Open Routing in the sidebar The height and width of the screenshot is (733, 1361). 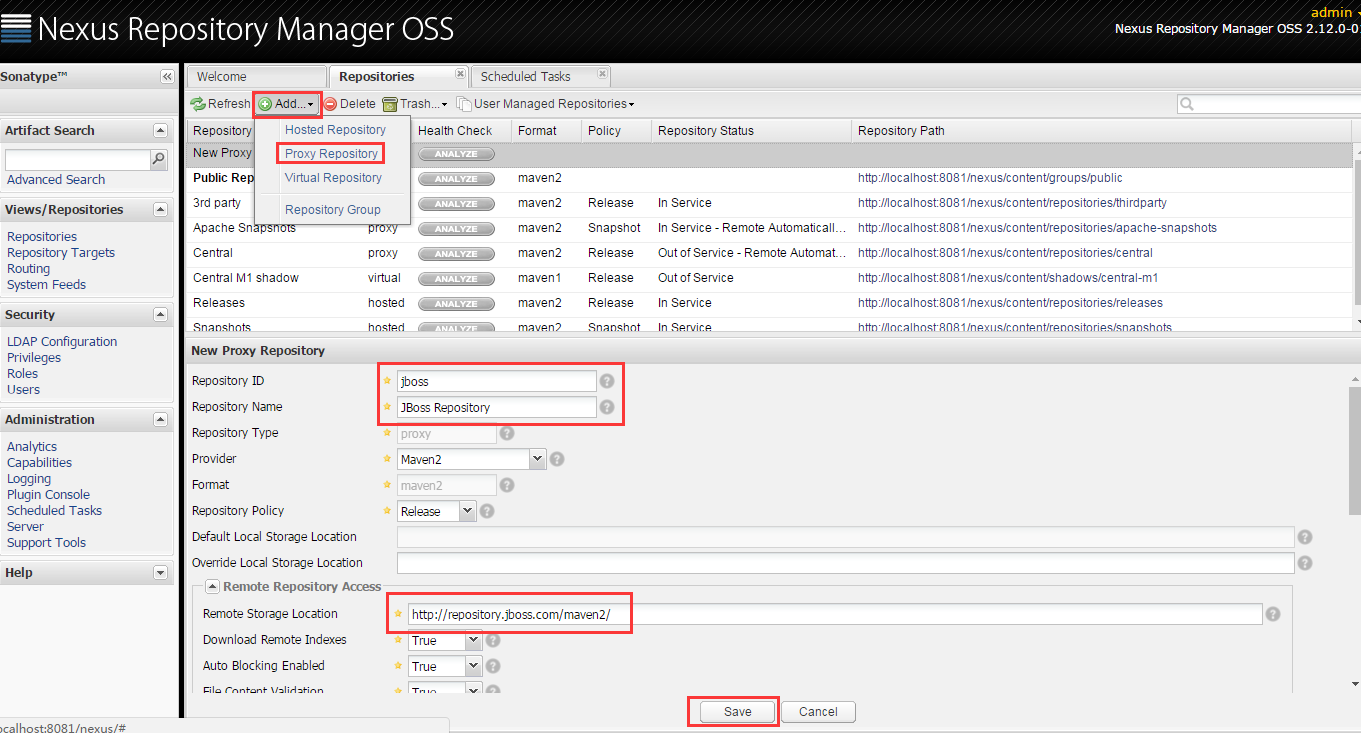click(x=28, y=269)
